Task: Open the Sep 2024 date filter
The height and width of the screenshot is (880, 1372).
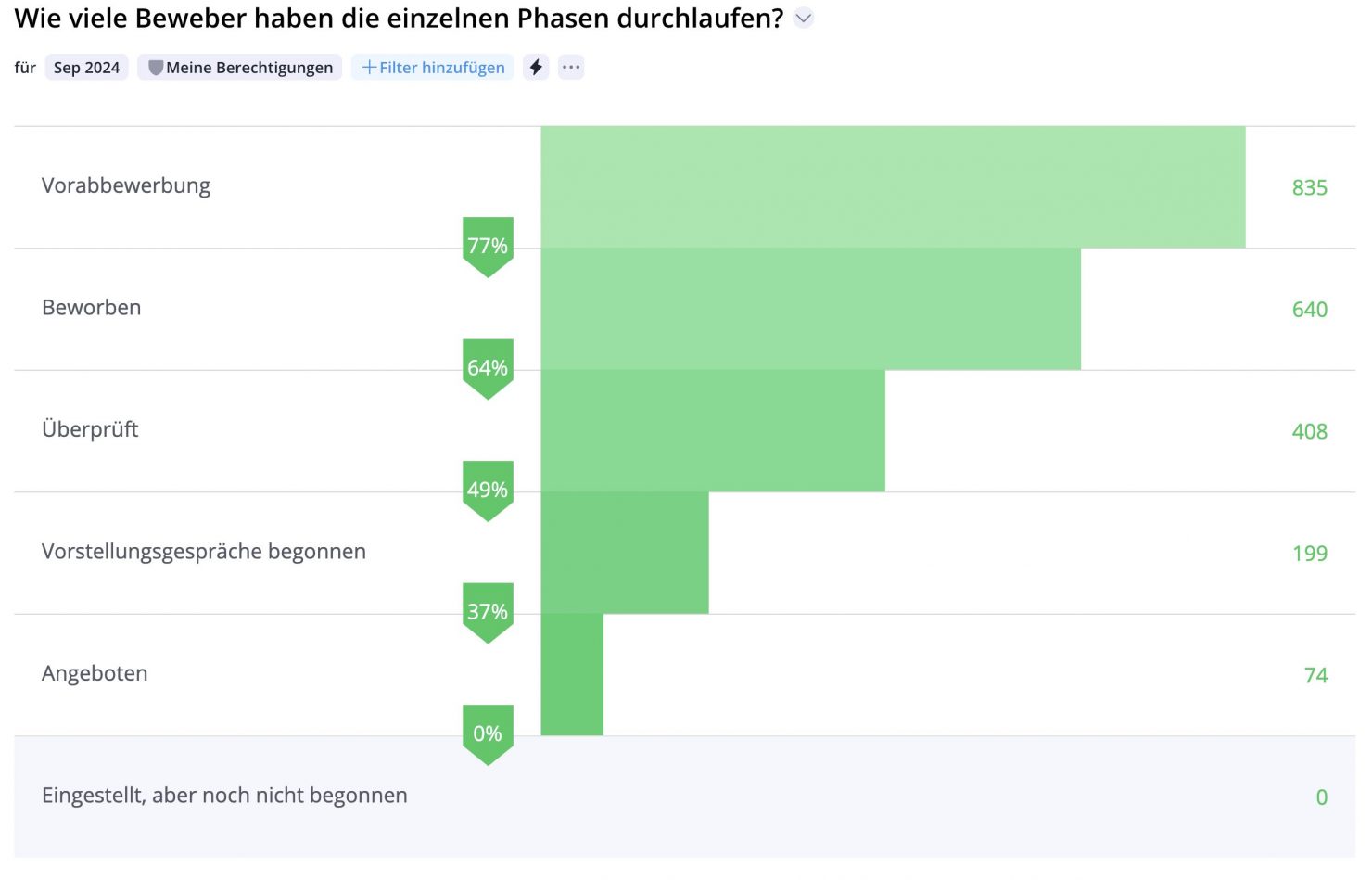Action: point(86,68)
